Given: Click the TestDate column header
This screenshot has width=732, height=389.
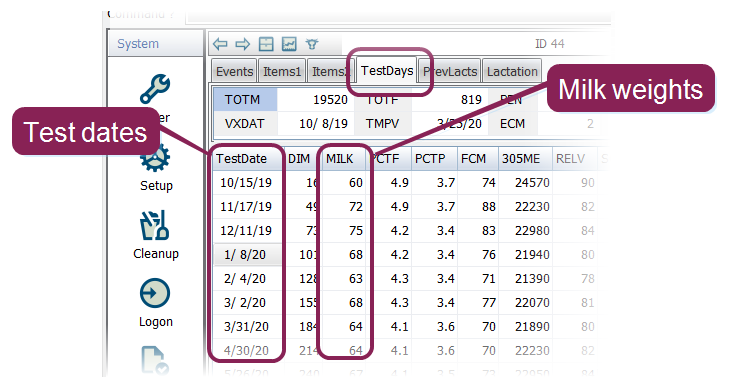Looking at the screenshot, I should pyautogui.click(x=247, y=159).
